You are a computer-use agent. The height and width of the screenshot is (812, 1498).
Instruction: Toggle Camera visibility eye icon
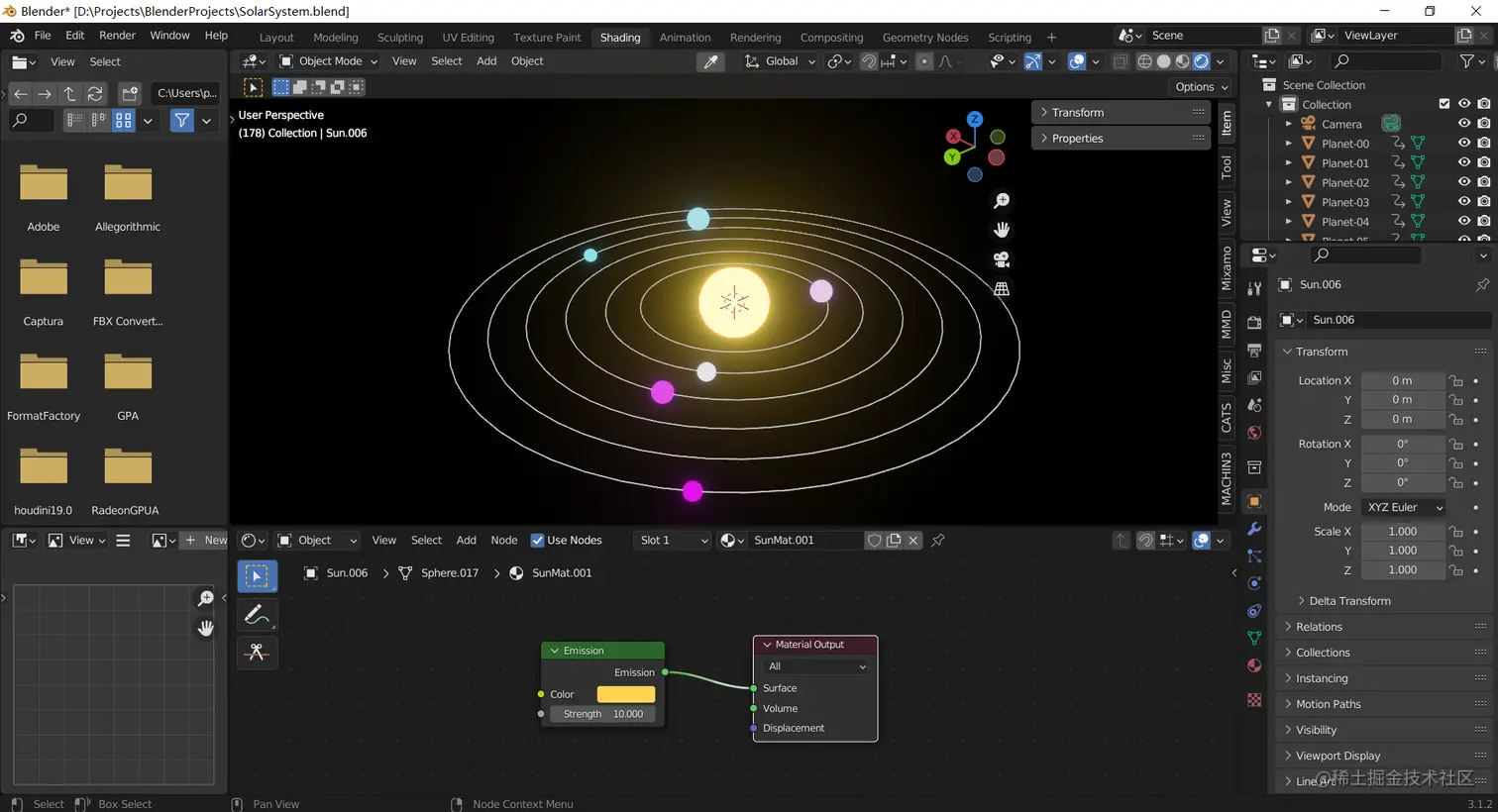pos(1463,124)
